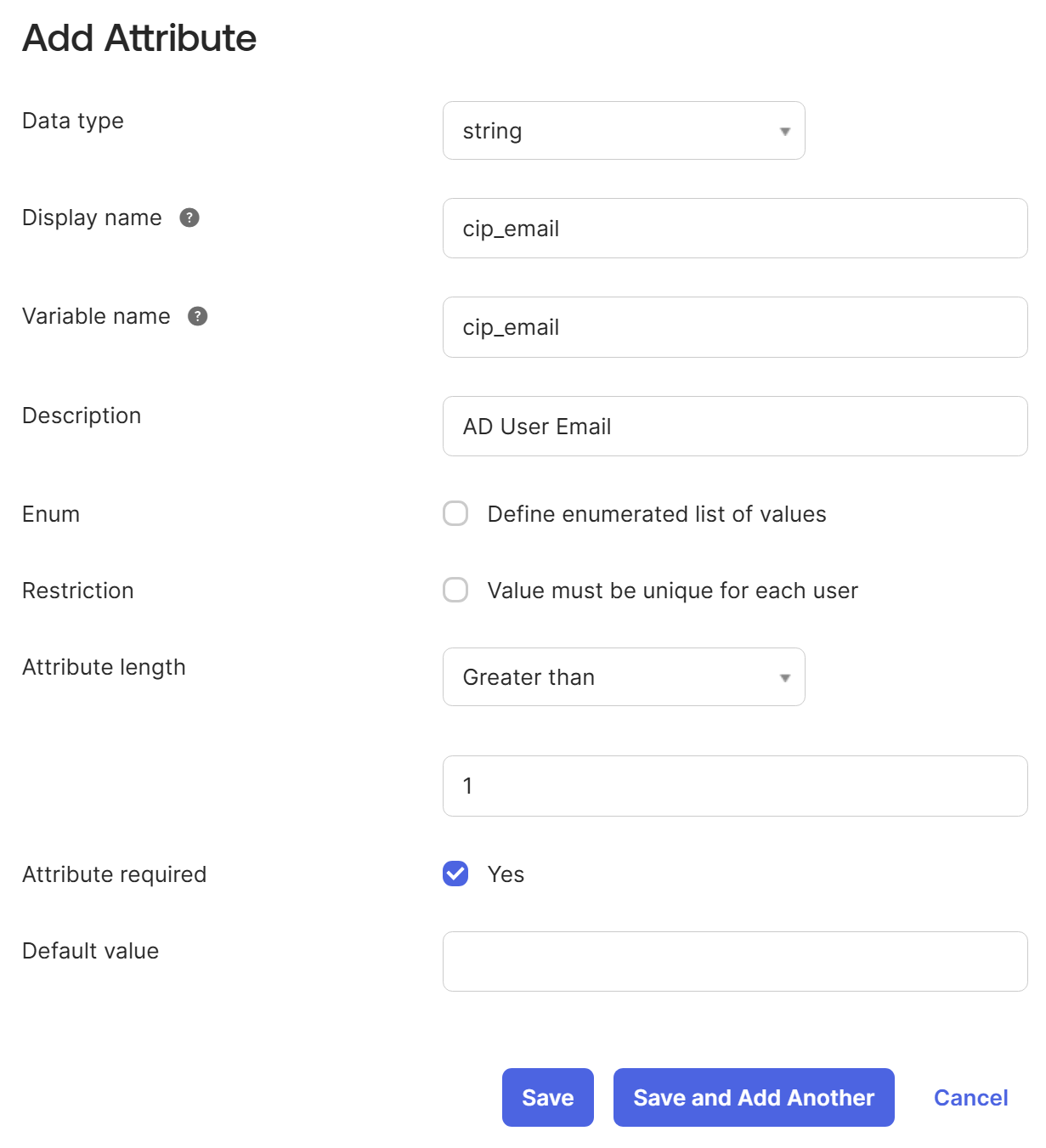Open the Data type dropdown arrow
This screenshot has width=1046, height=1148.
[x=783, y=130]
